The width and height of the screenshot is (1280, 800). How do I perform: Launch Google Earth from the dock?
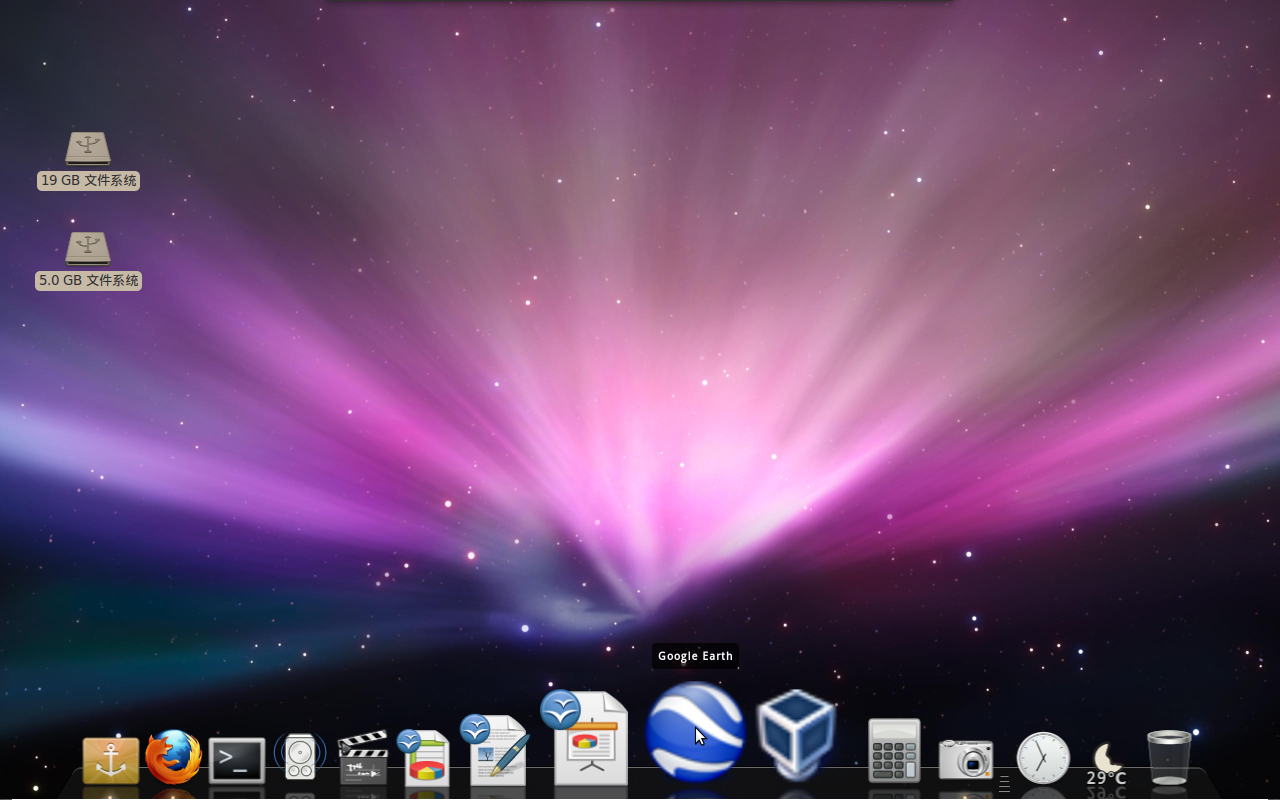click(695, 732)
